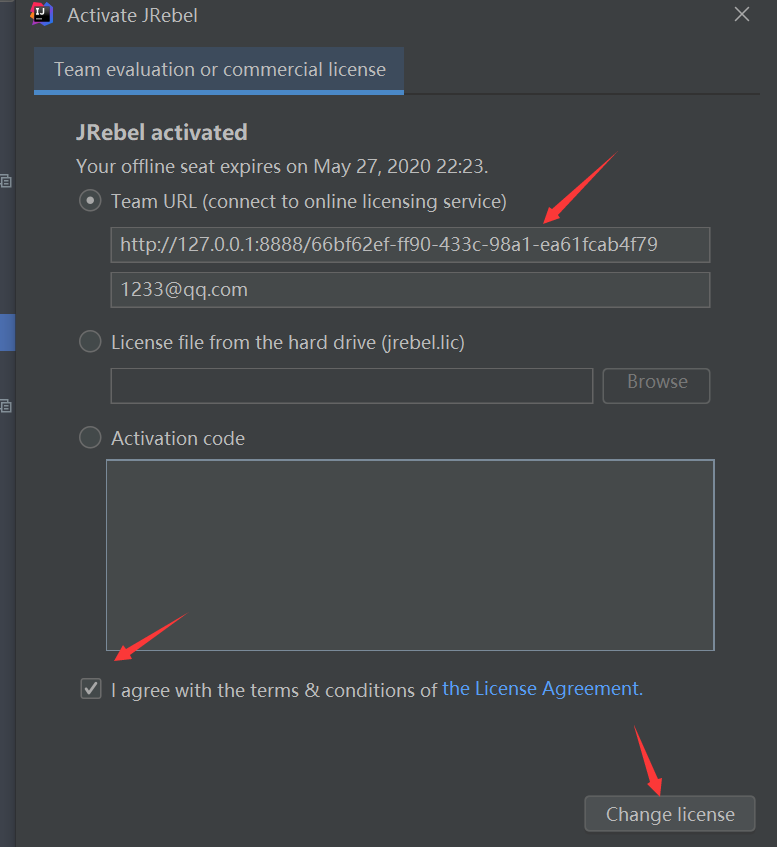
Task: Click 'I agree with the terms & conditions of' text
Action: (274, 690)
